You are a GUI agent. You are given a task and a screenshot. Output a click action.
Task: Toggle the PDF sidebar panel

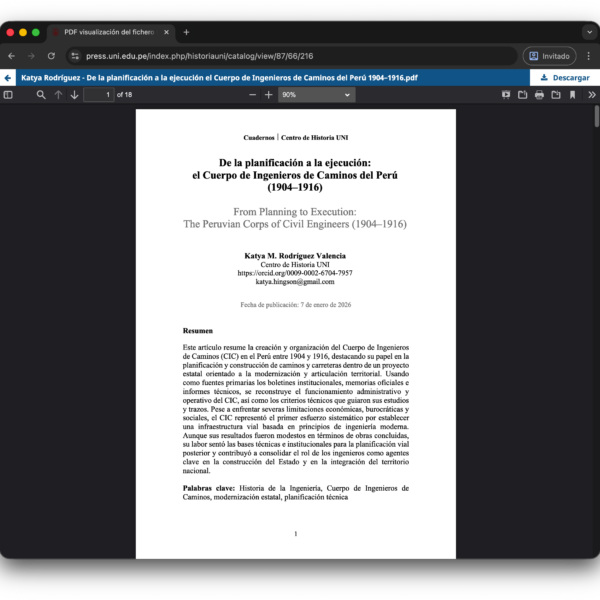tap(8, 95)
